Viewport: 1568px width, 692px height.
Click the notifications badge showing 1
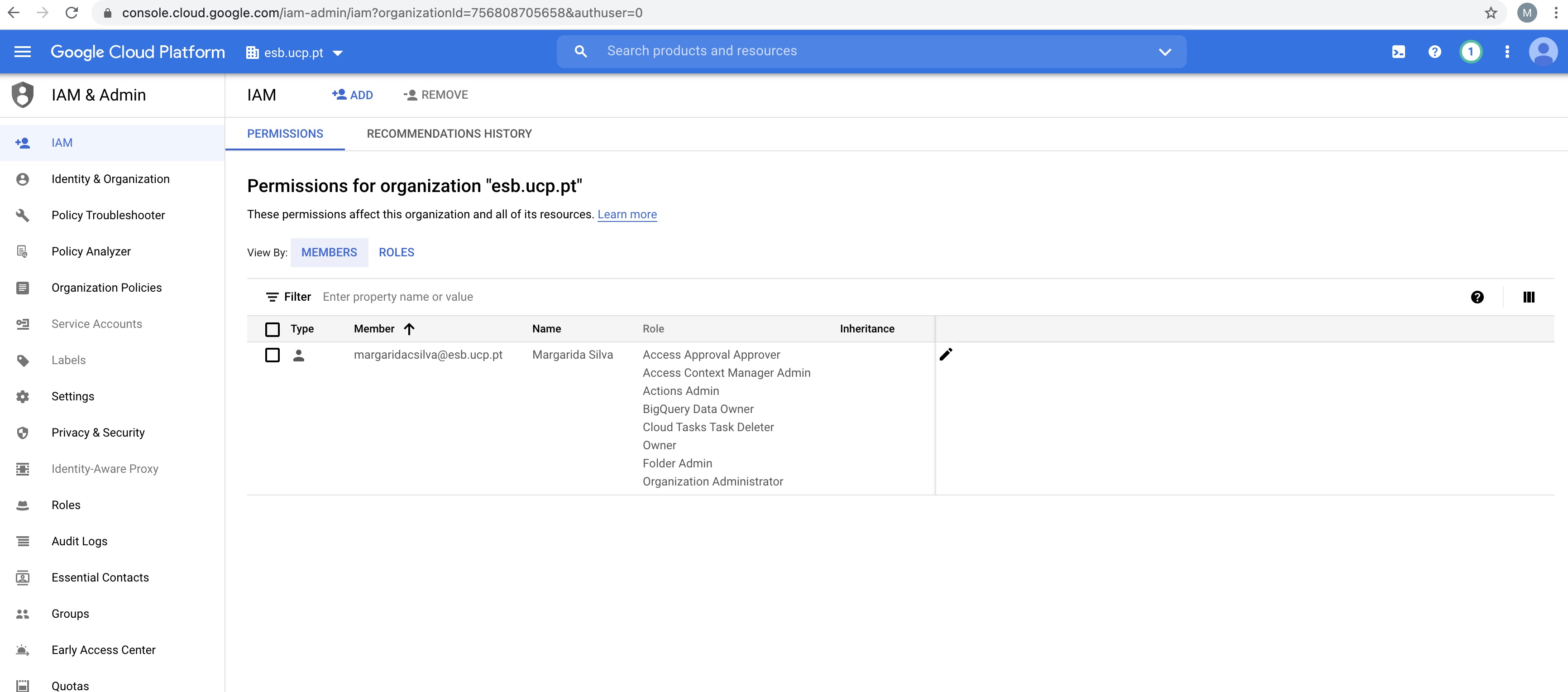(1471, 52)
